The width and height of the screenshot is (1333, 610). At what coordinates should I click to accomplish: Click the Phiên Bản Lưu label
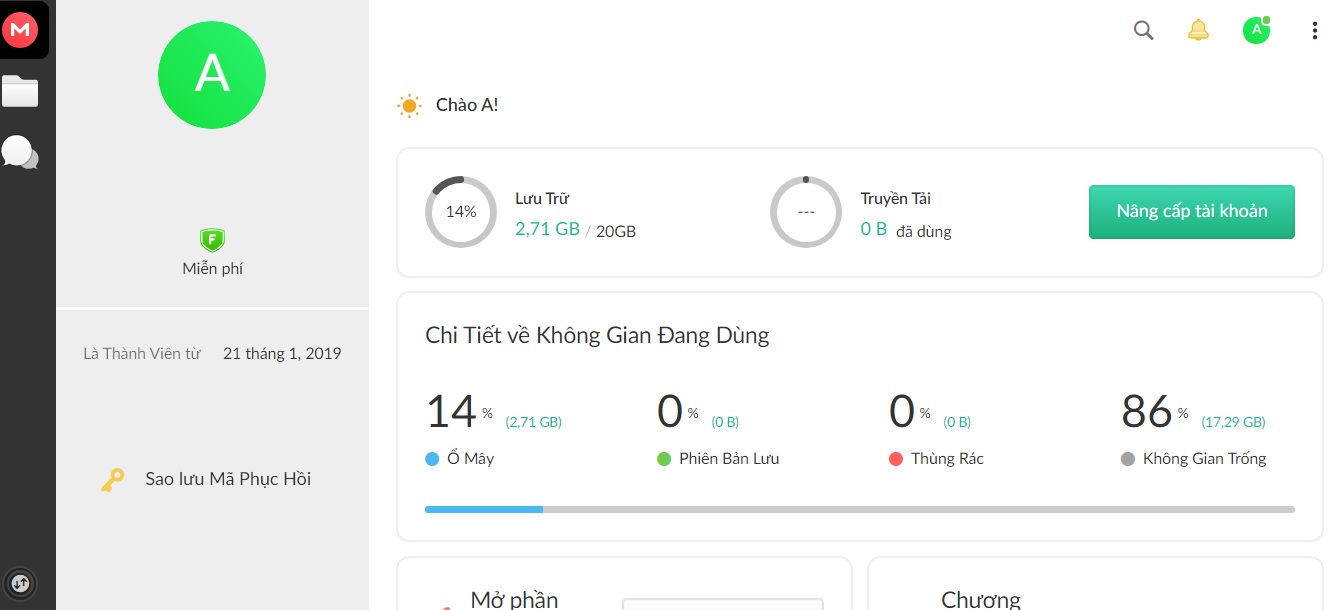coord(729,459)
